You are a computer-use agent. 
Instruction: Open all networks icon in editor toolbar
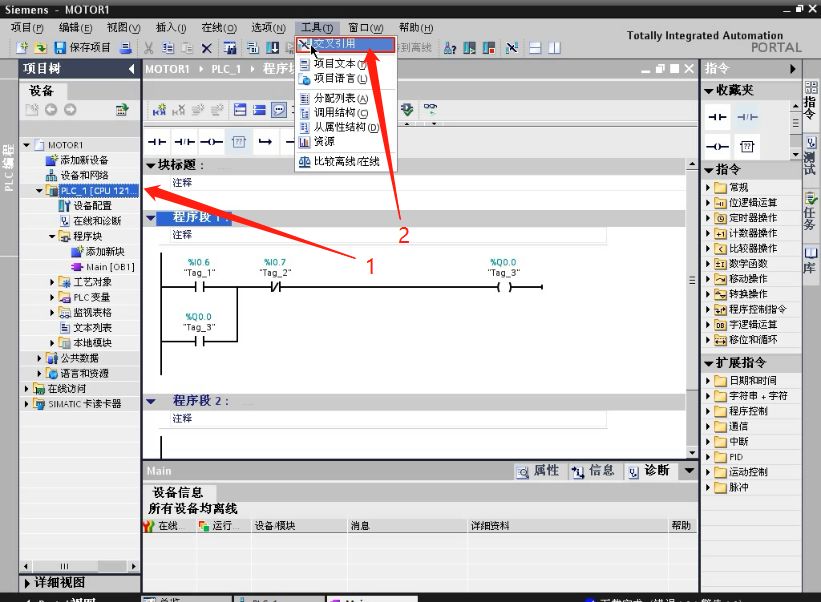(x=240, y=110)
